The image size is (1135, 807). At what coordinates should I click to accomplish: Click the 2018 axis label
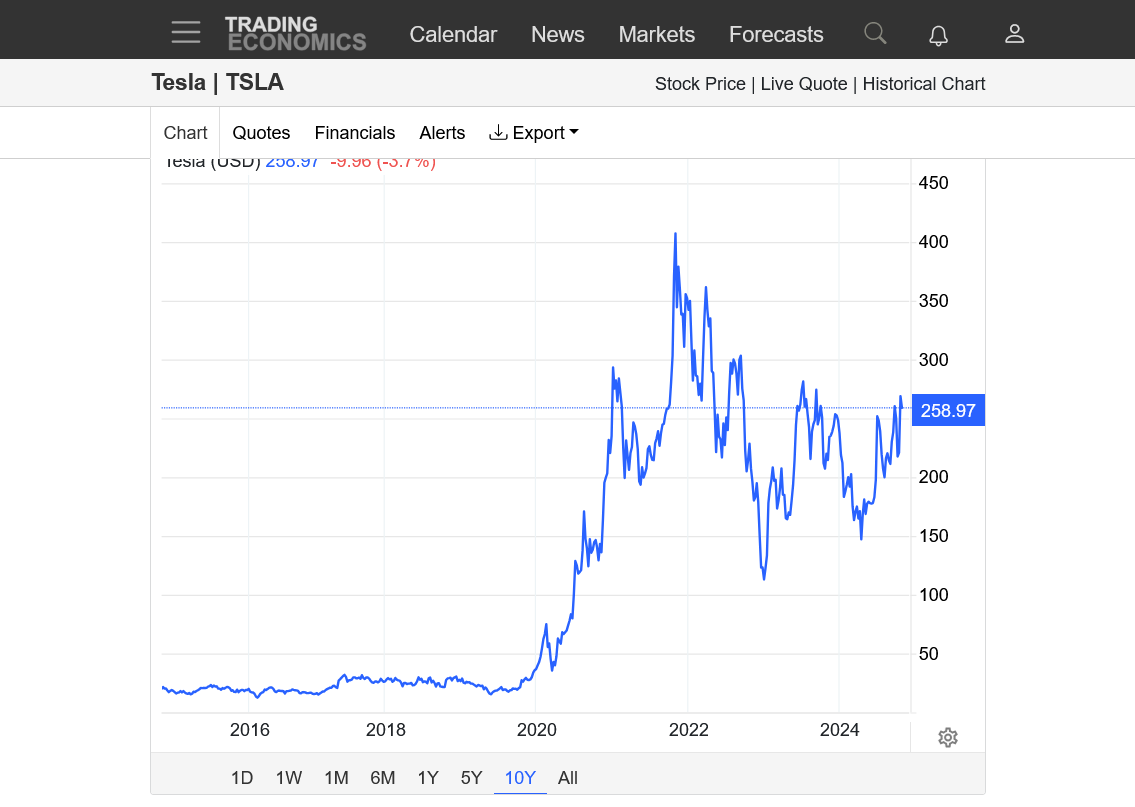point(386,730)
